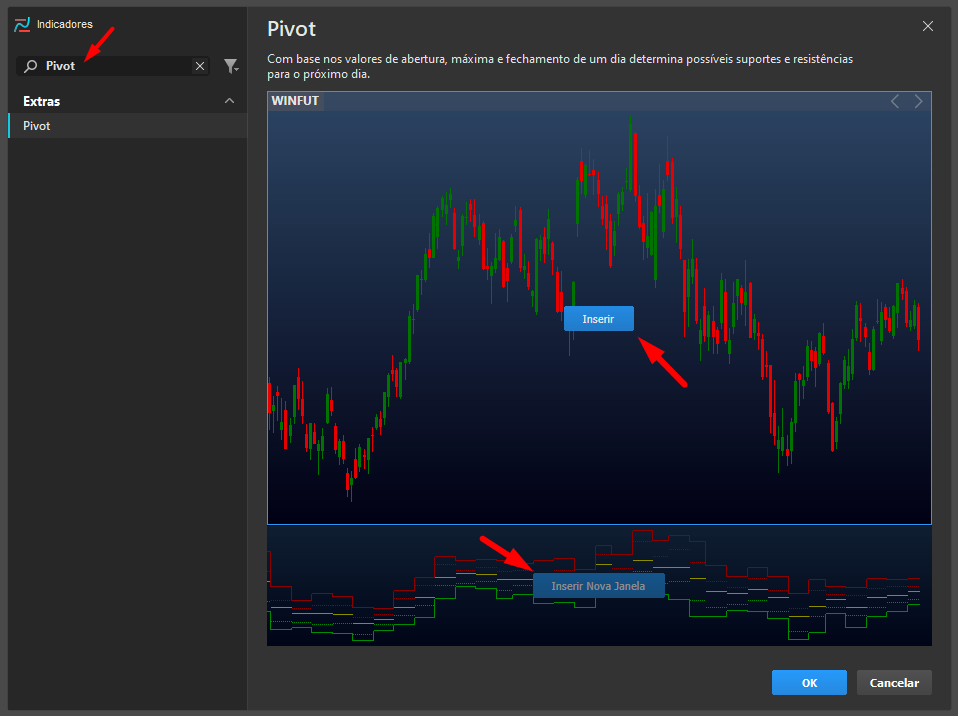The height and width of the screenshot is (716, 958).
Task: Click the Pivot heading title
Action: click(x=291, y=29)
